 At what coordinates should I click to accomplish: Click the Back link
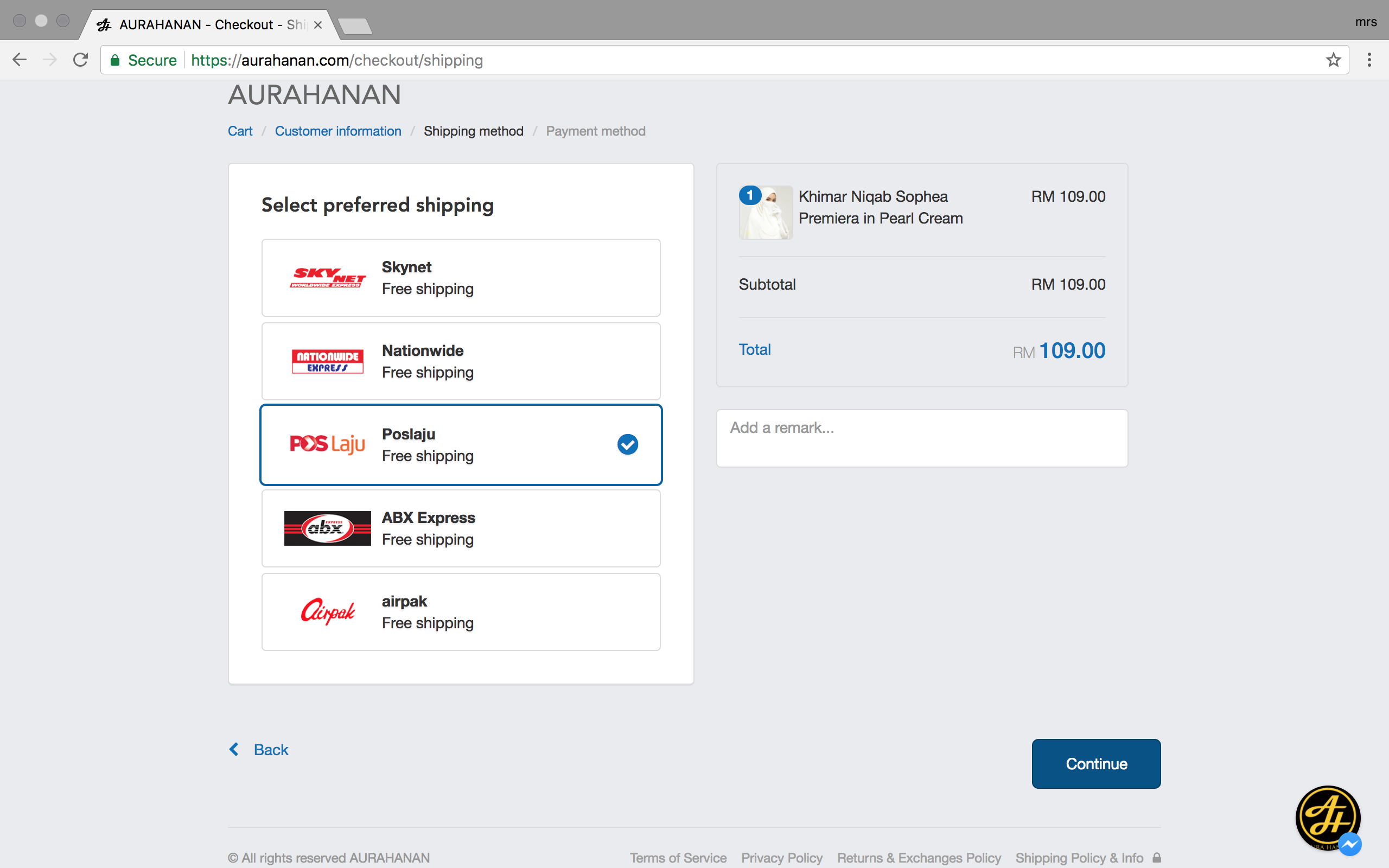coord(271,750)
